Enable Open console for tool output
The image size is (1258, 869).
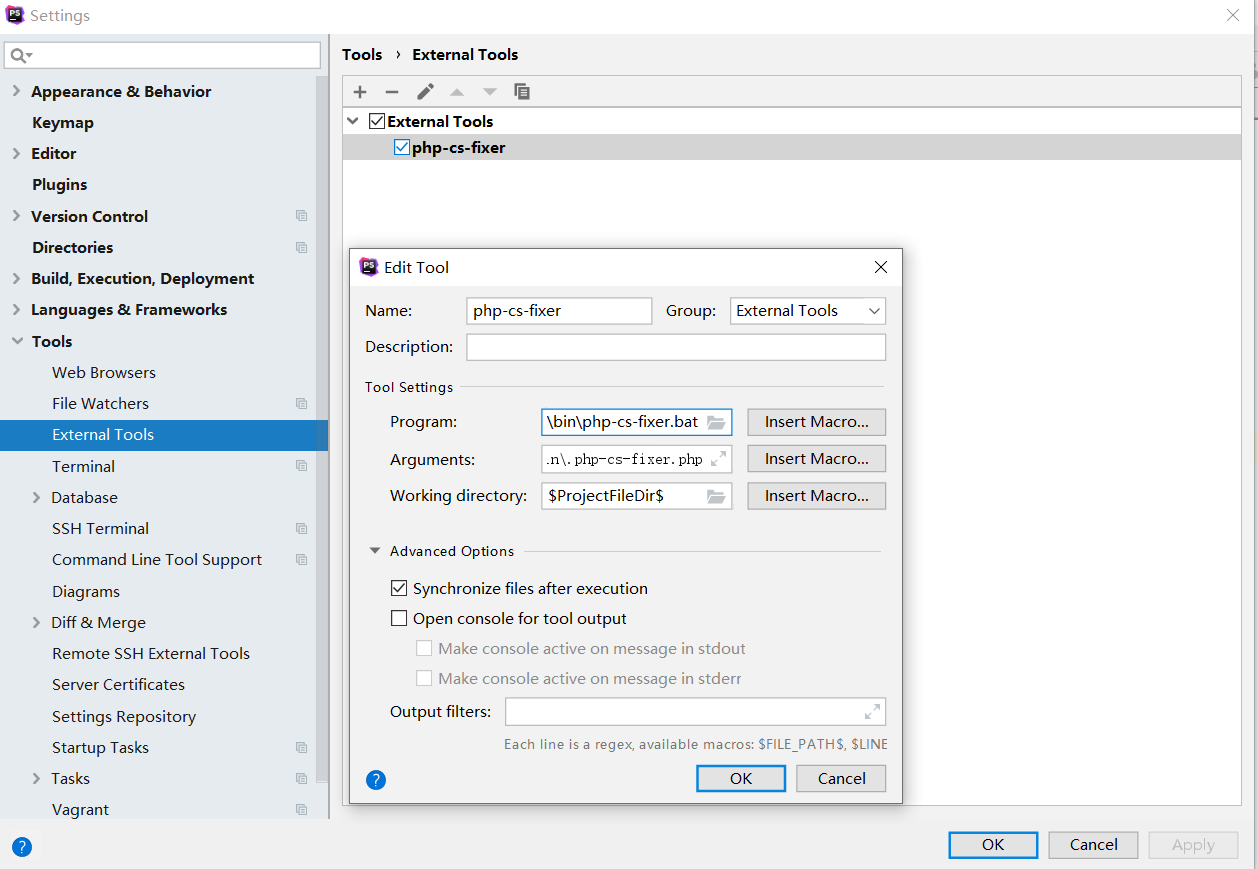click(399, 619)
